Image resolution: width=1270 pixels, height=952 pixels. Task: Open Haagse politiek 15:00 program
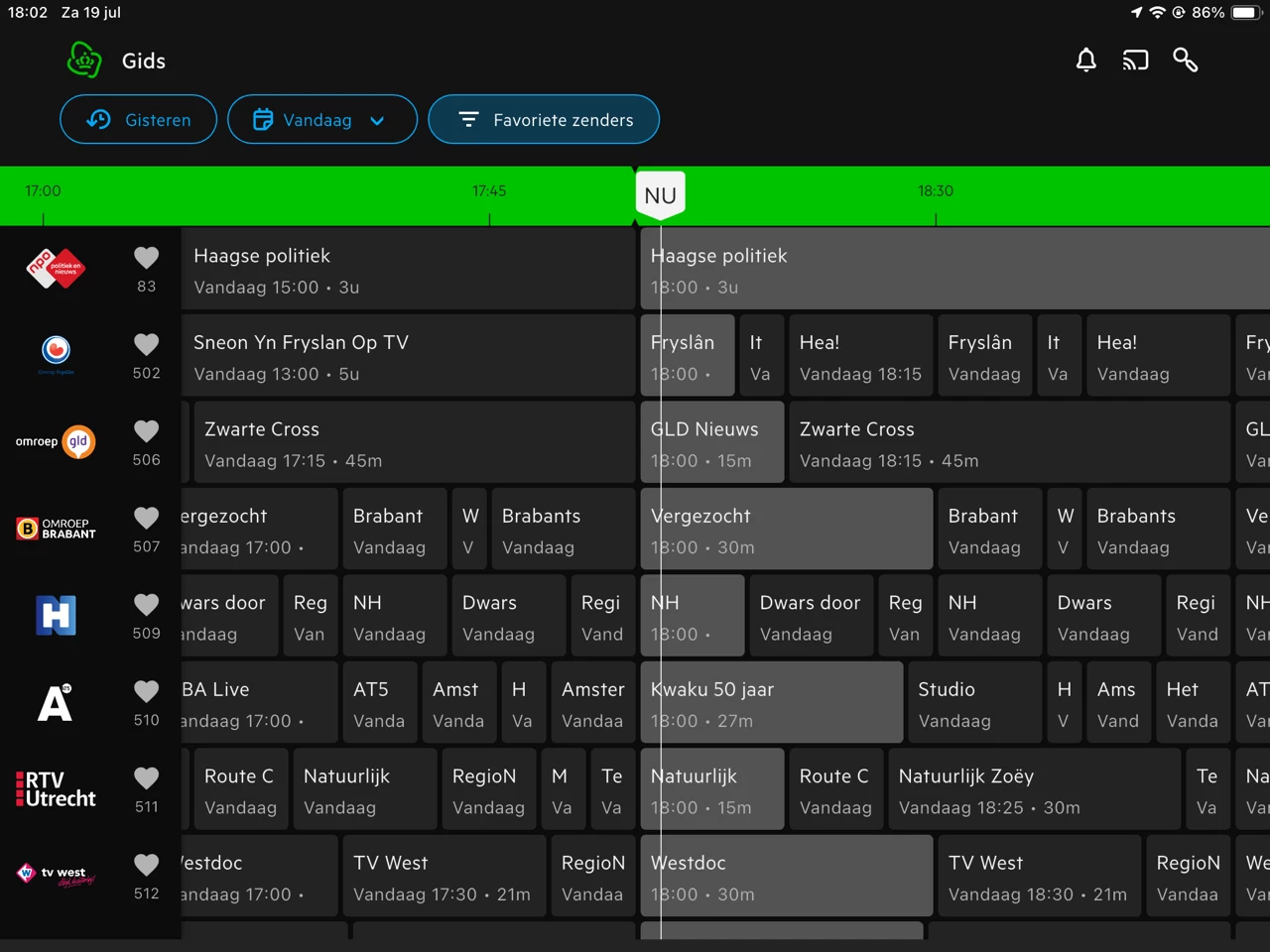[x=408, y=270]
